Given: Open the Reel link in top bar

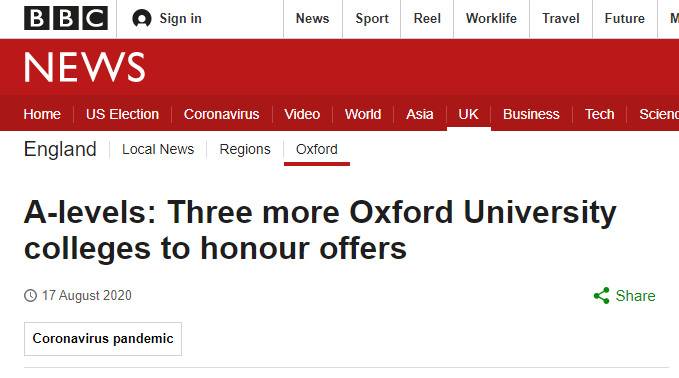Looking at the screenshot, I should [x=427, y=19].
